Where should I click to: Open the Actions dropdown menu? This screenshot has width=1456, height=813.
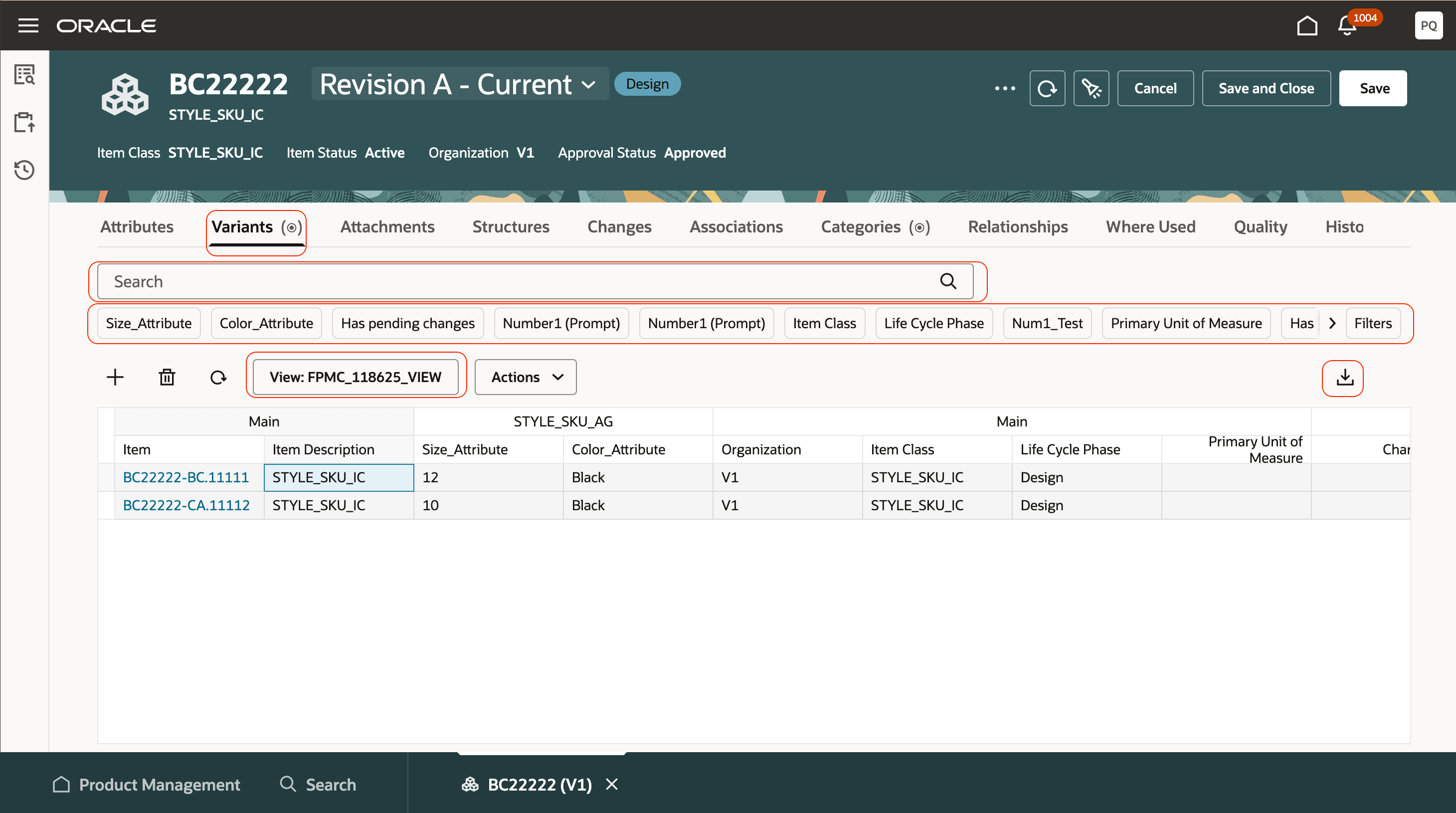(526, 377)
